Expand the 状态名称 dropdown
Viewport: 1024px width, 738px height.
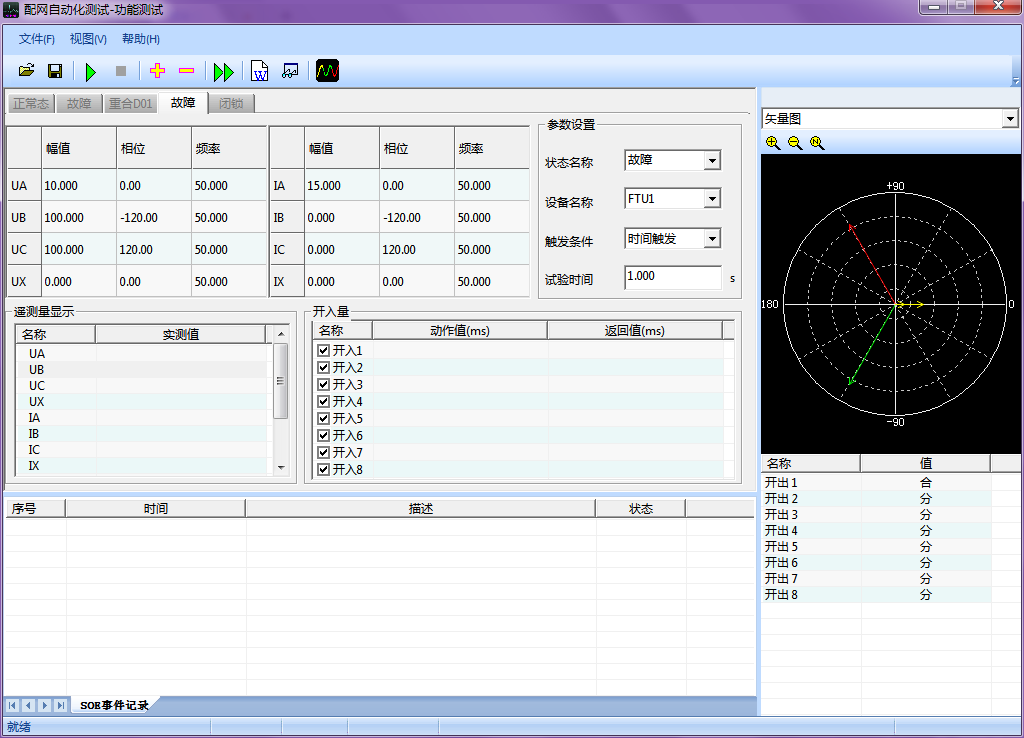712,161
